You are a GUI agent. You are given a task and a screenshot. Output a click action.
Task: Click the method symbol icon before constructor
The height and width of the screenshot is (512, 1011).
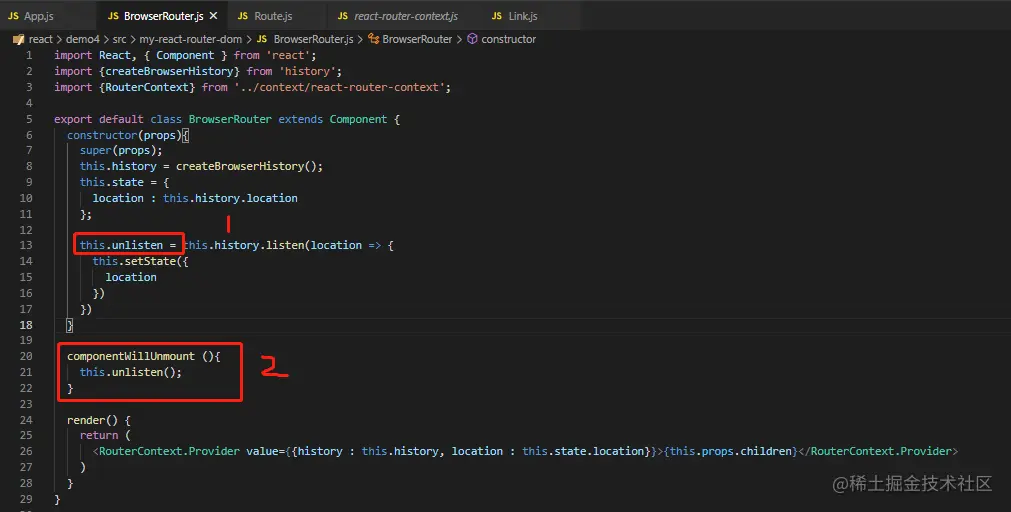click(472, 39)
